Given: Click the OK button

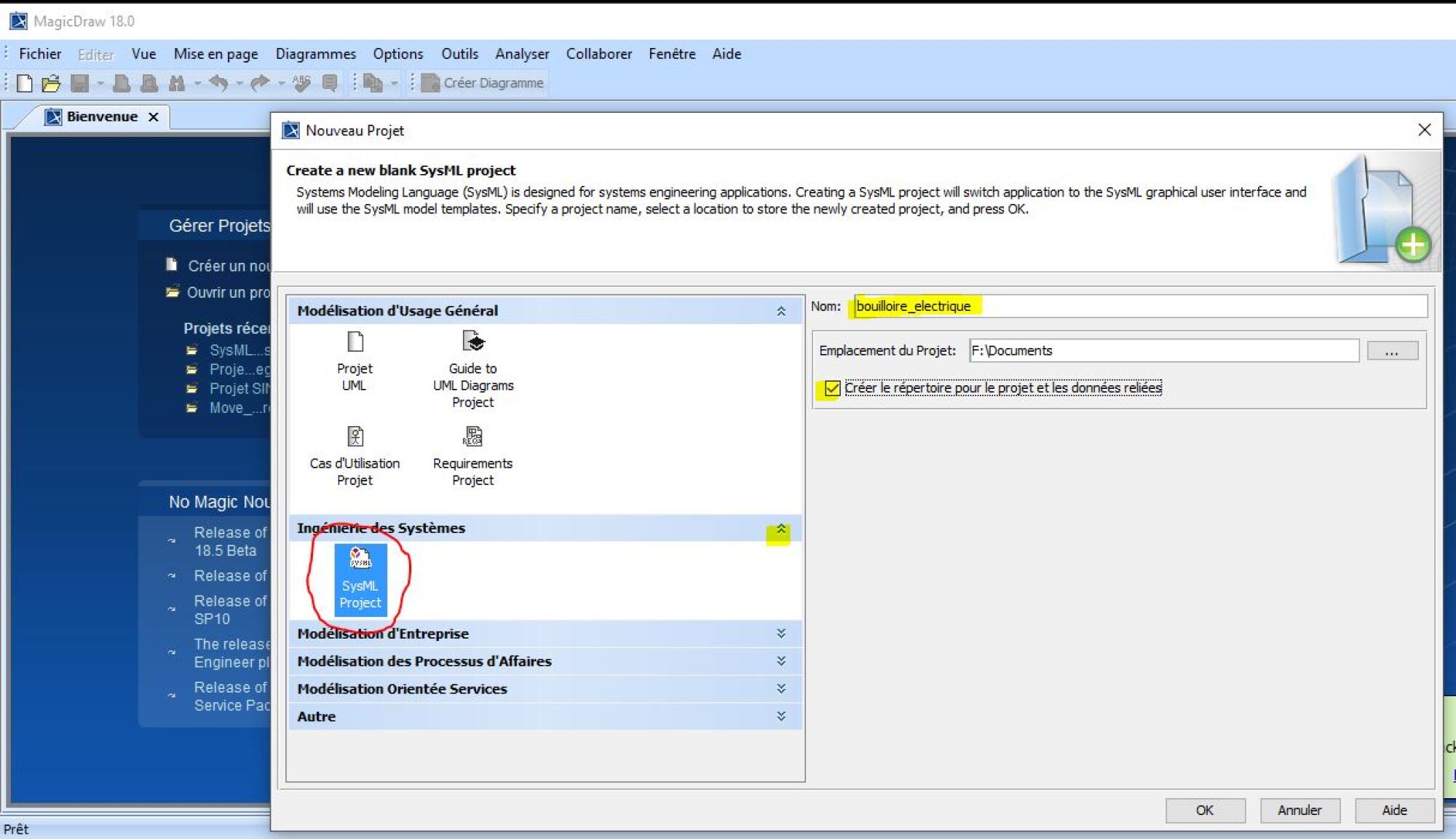Looking at the screenshot, I should point(1205,811).
